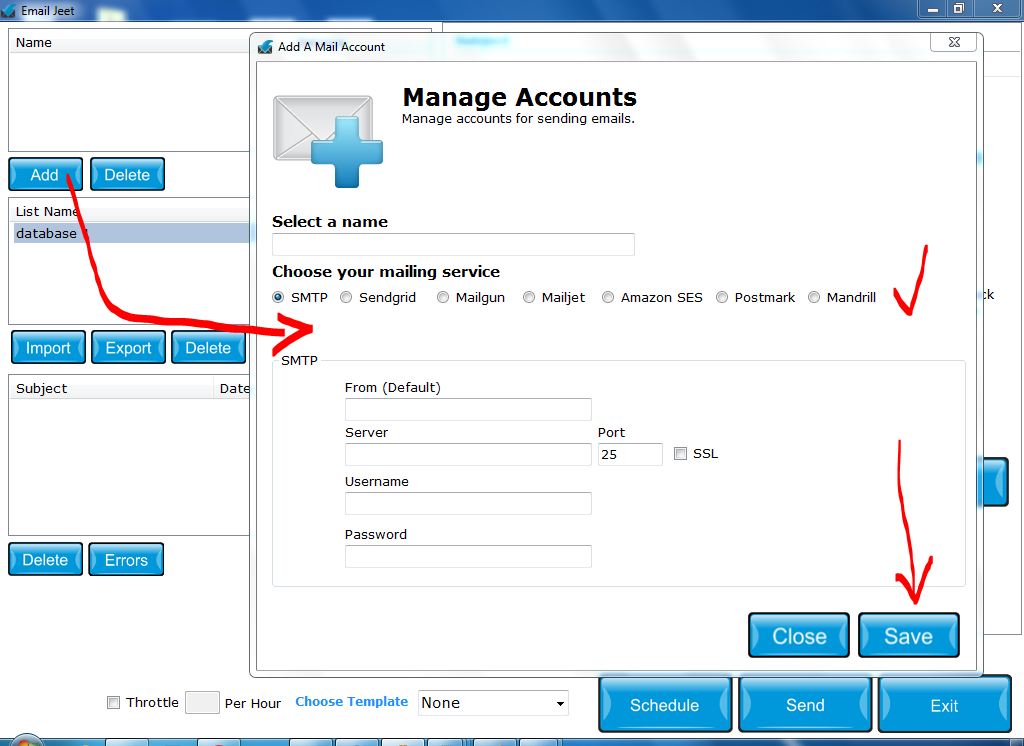1024x746 pixels.
Task: Restore the Email Jeet window
Action: click(959, 8)
